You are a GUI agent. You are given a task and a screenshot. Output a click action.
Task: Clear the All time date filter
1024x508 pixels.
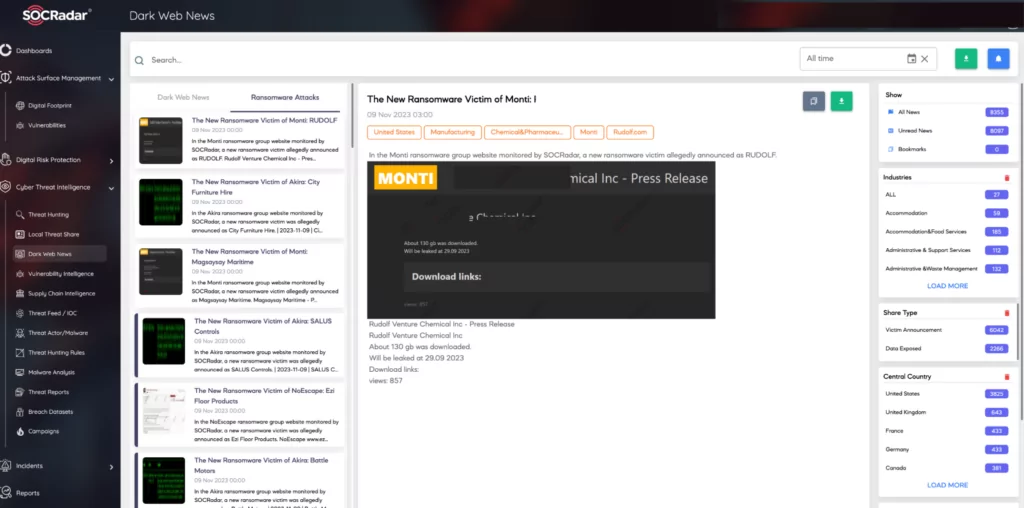(925, 59)
